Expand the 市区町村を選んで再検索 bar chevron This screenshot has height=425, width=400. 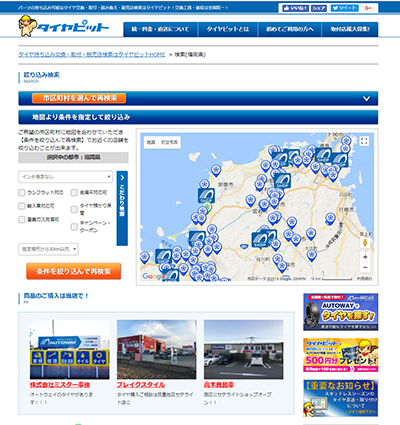366,99
